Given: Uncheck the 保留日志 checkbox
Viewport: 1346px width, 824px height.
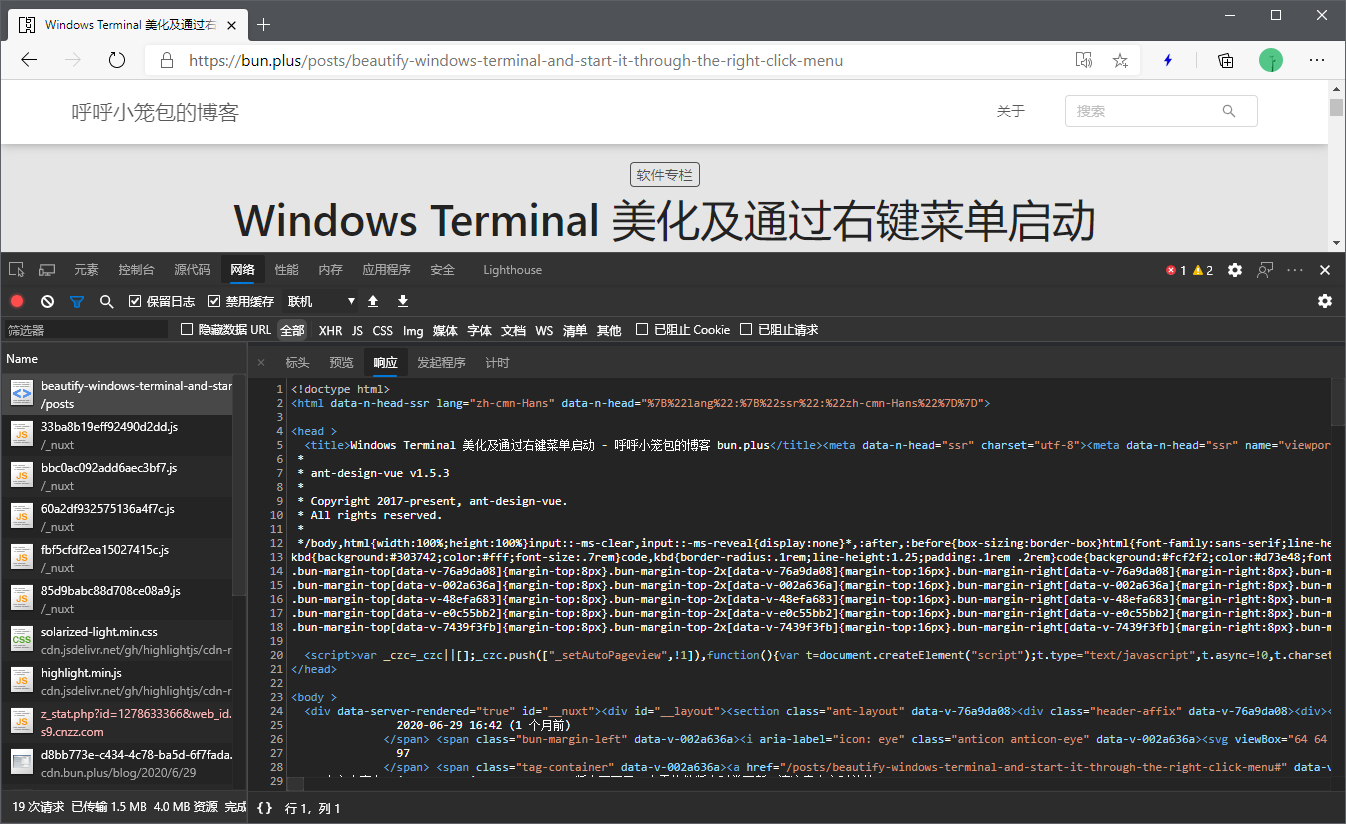Looking at the screenshot, I should coord(136,301).
